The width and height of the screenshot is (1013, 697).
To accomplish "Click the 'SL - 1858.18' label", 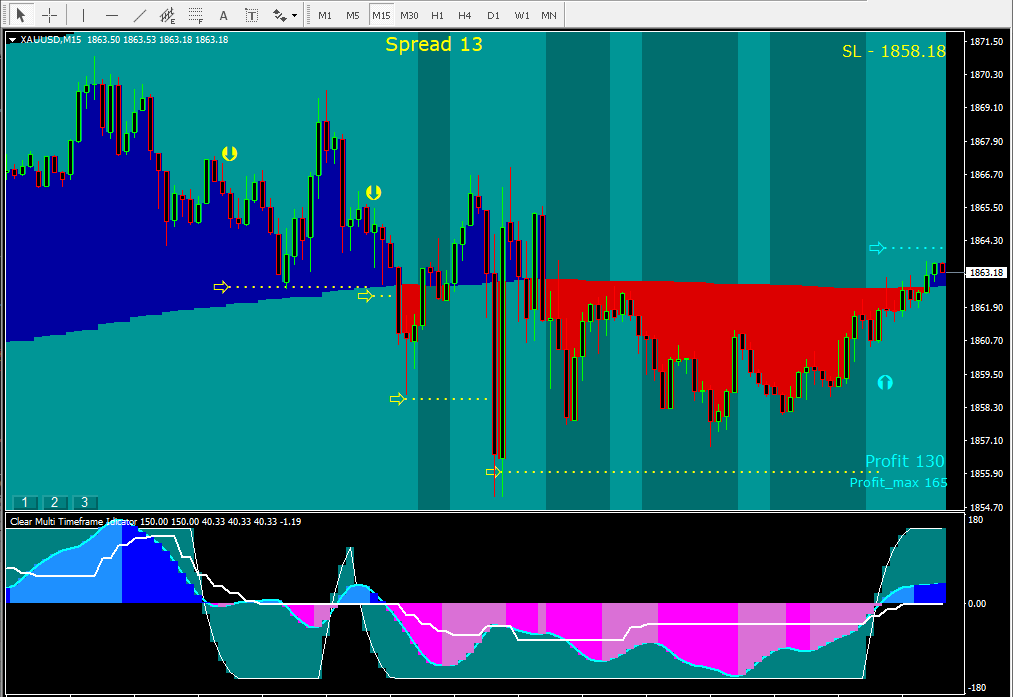I will pos(893,51).
